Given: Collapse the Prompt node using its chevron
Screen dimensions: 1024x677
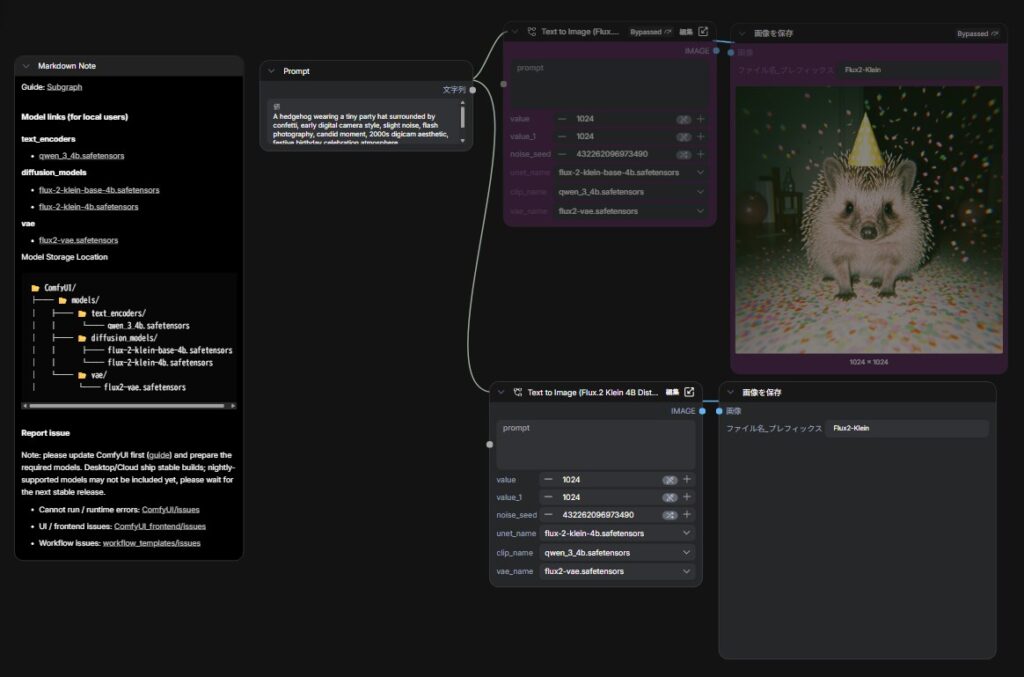Looking at the screenshot, I should (271, 71).
